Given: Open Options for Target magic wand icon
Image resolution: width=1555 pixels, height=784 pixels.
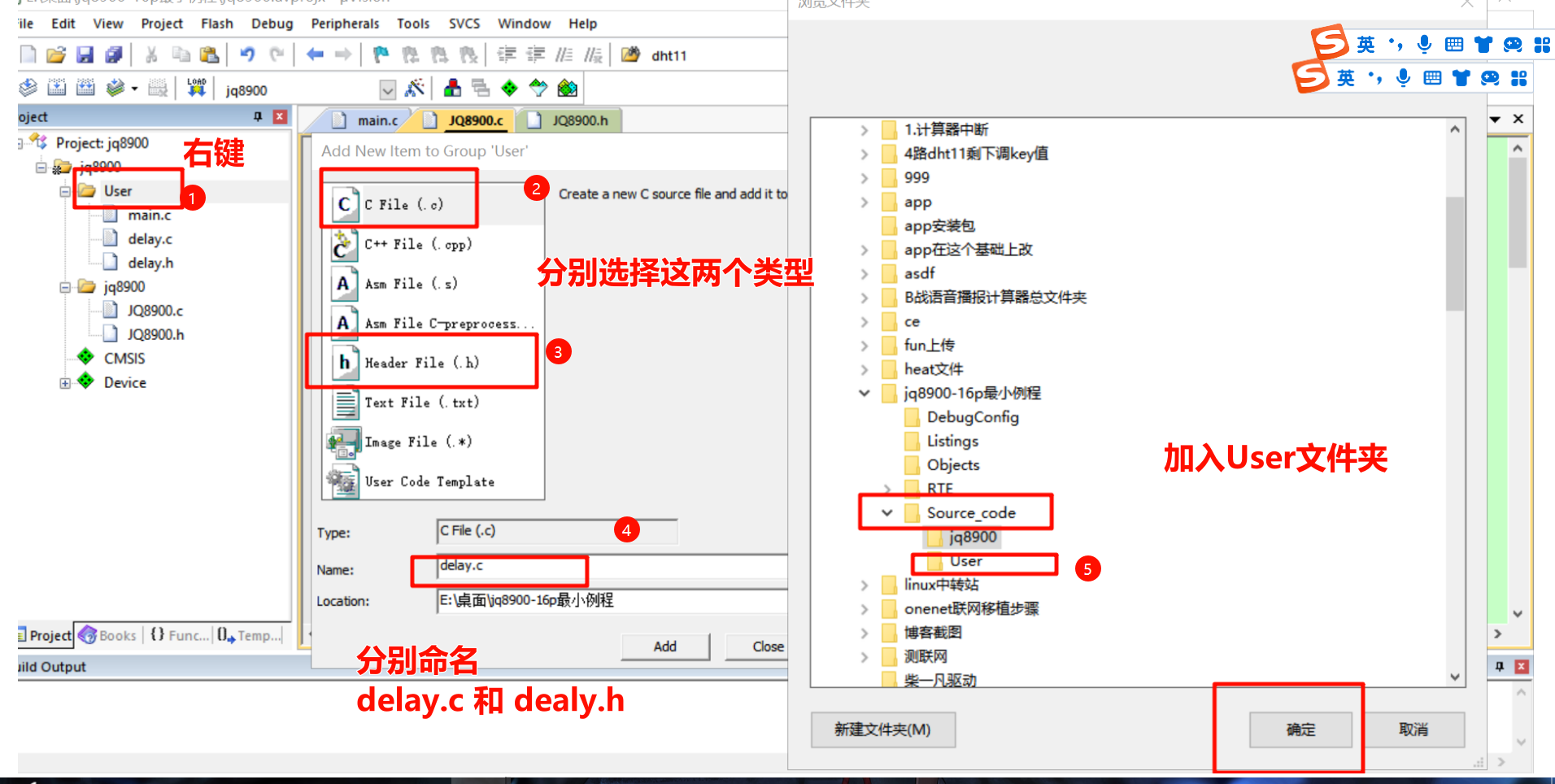Looking at the screenshot, I should [415, 88].
